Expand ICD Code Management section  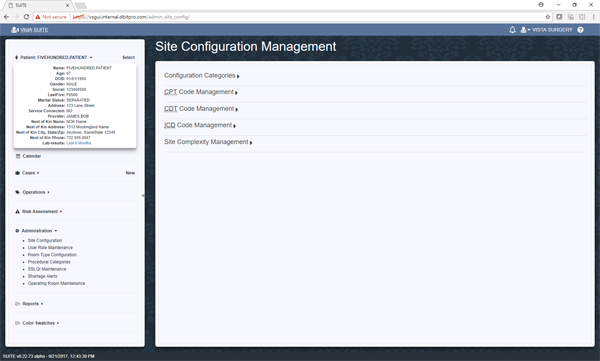(x=200, y=126)
